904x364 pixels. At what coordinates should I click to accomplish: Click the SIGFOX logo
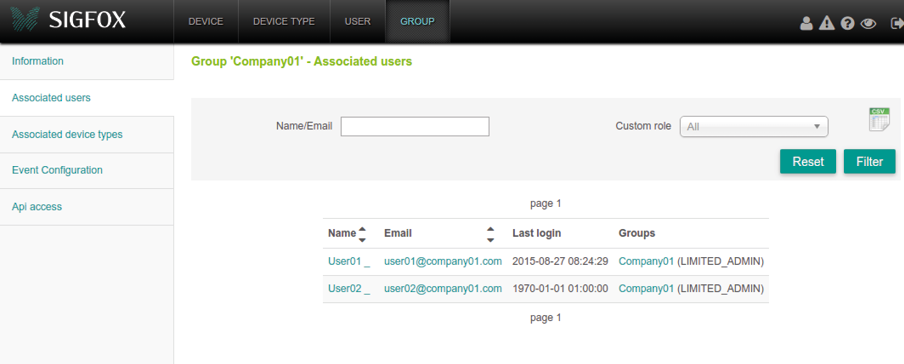tap(68, 21)
